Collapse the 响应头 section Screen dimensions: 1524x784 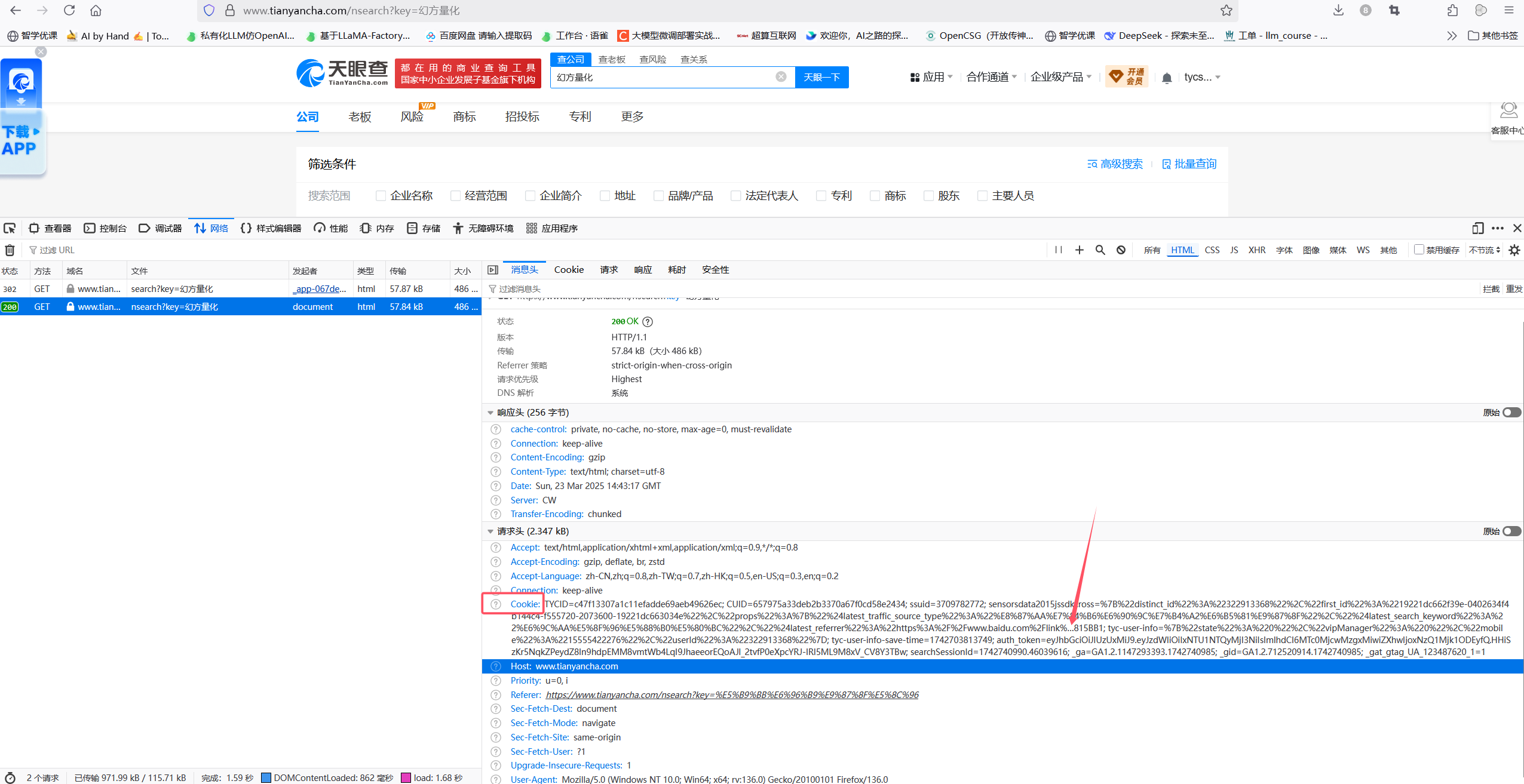click(x=490, y=413)
